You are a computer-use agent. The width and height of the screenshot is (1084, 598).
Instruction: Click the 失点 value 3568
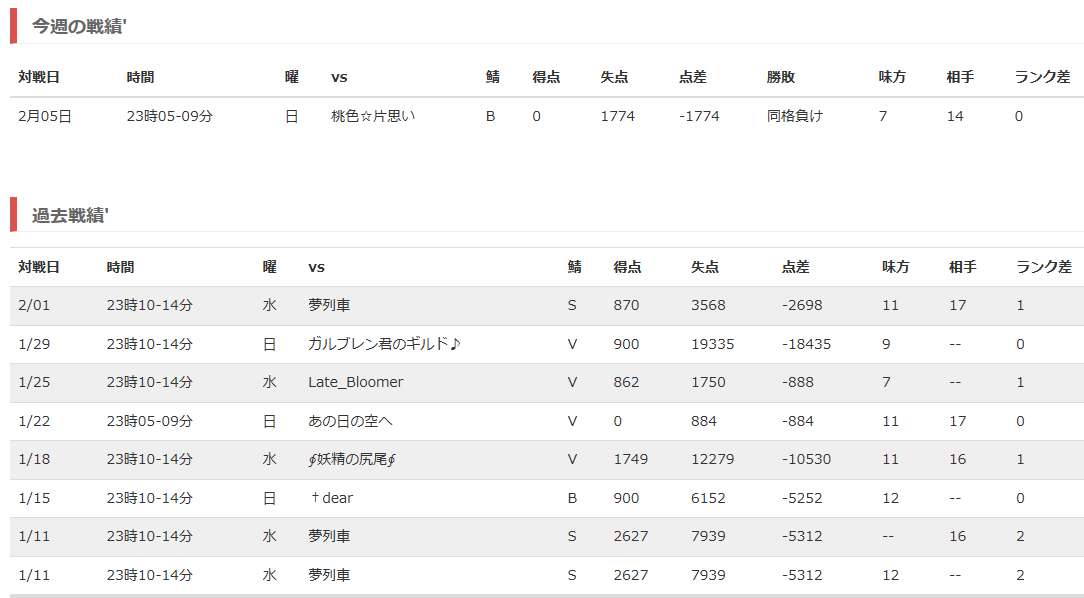pyautogui.click(x=709, y=305)
